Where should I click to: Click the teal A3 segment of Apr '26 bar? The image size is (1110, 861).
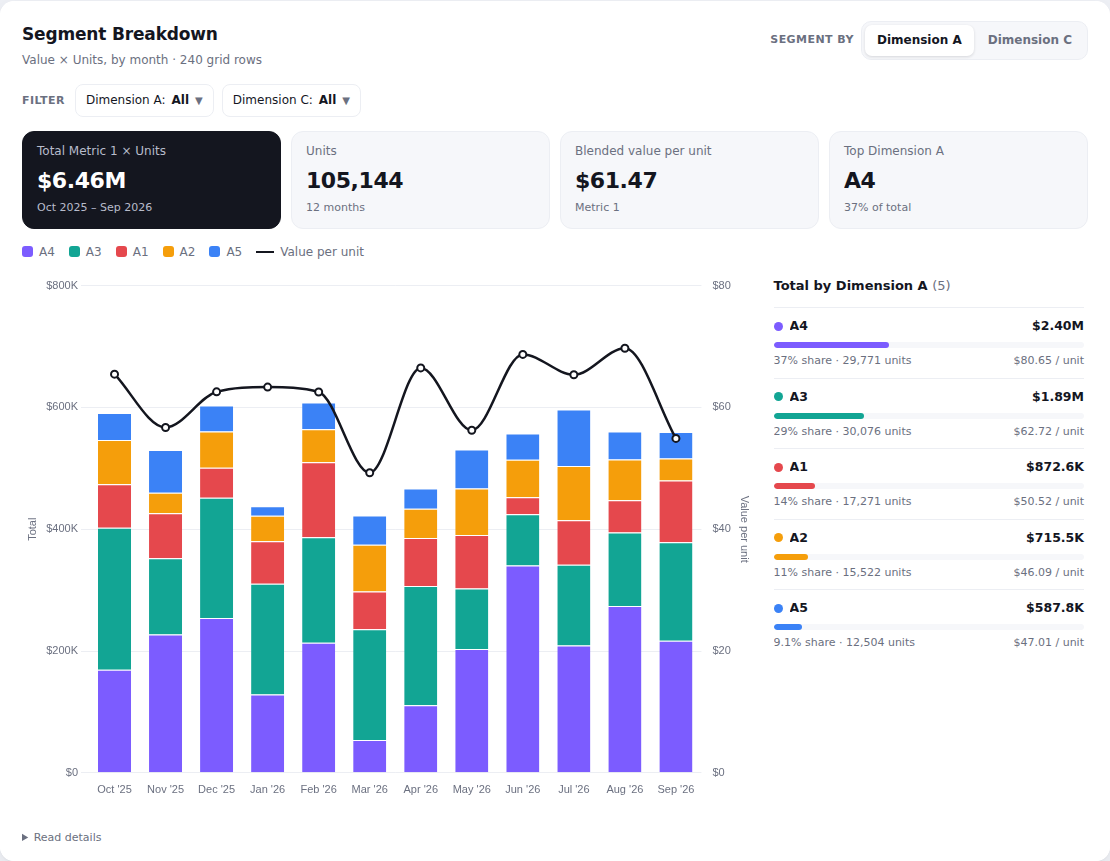420,646
